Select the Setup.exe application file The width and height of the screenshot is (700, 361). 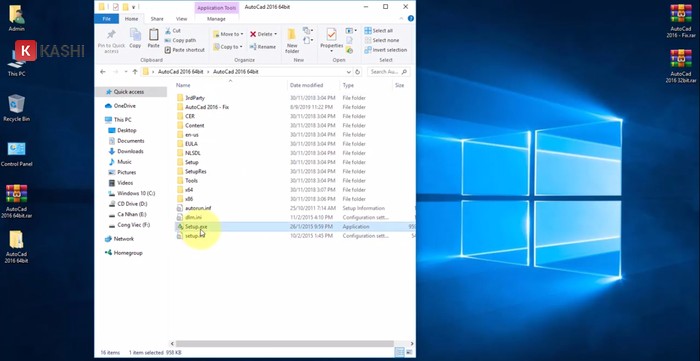point(196,227)
